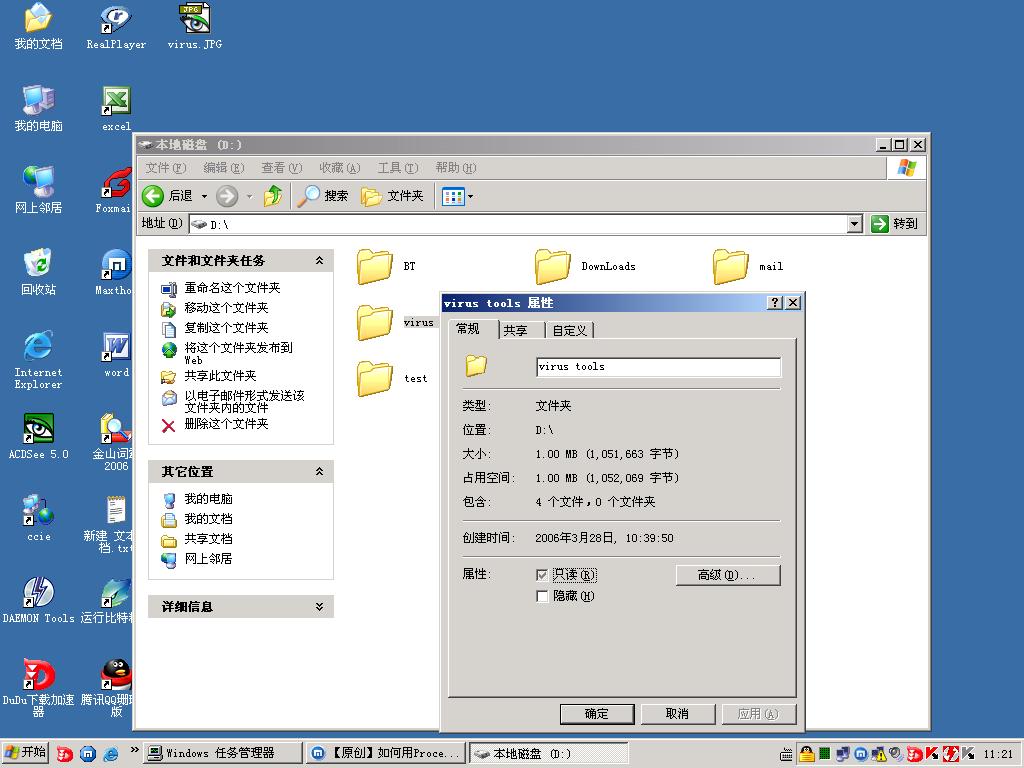The width and height of the screenshot is (1024, 768).
Task: Switch to the 自定义 tab
Action: [569, 330]
